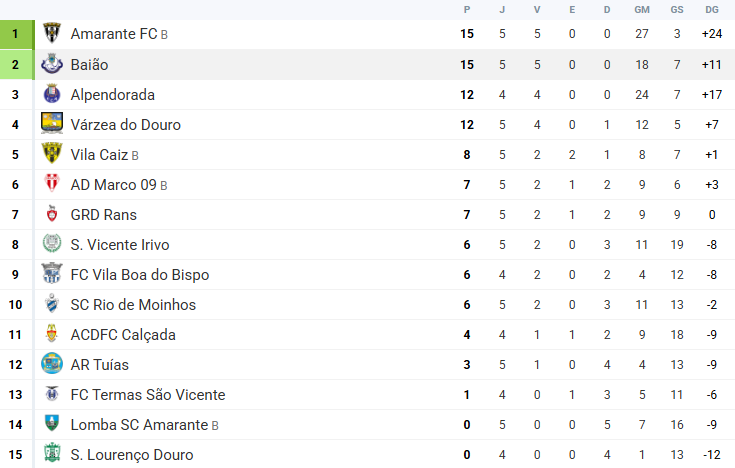
Task: Click the GRD Rans team badge
Action: tap(52, 214)
